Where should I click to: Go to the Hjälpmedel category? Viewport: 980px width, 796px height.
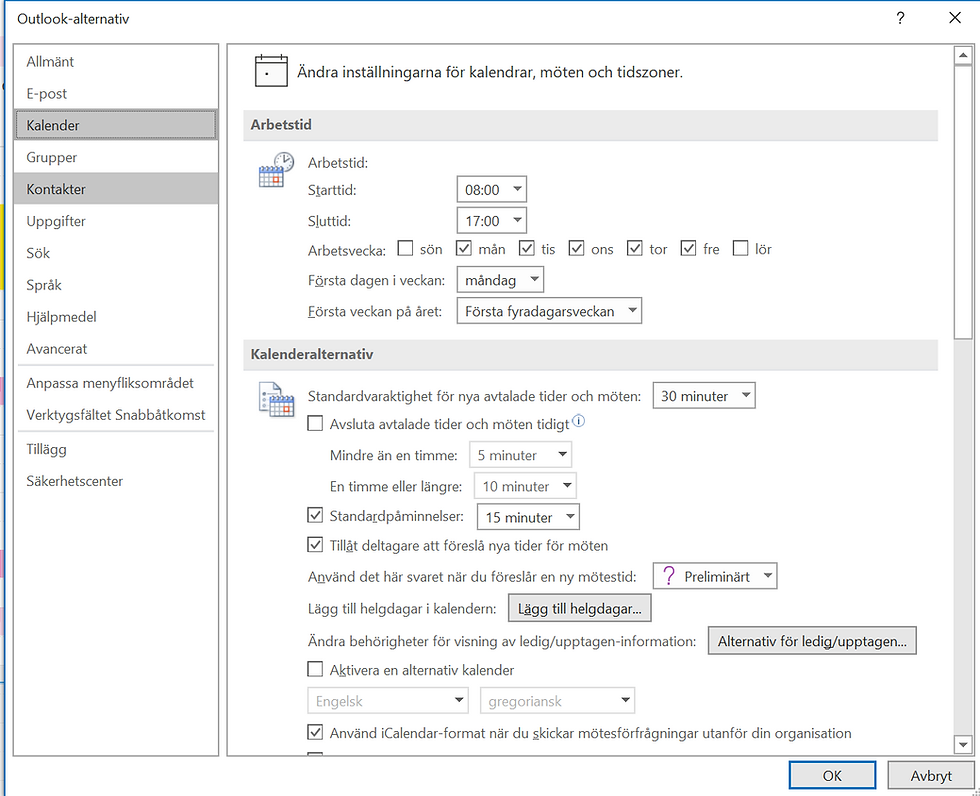coord(116,316)
